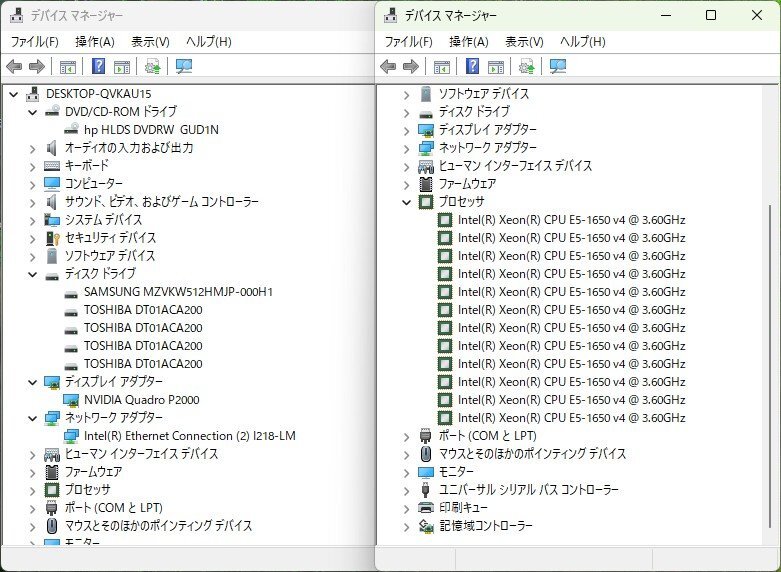The image size is (781, 572).
Task: Expand ディスク ドライブ in right window
Action: 406,113
